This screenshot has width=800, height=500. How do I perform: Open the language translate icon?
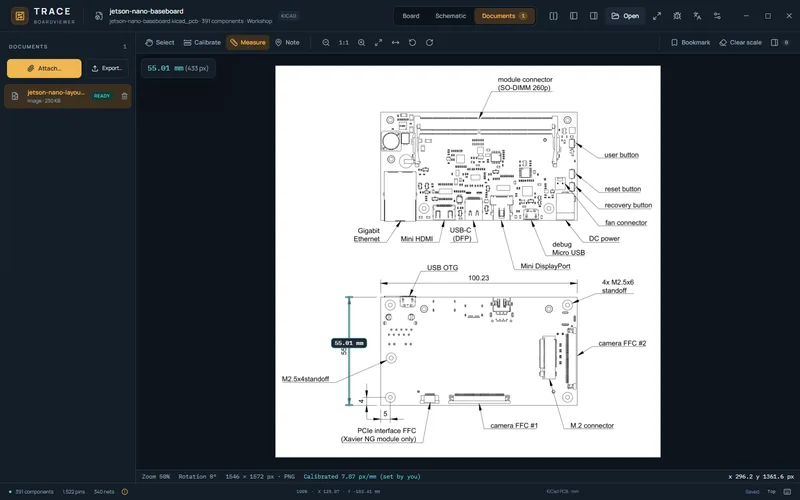click(x=697, y=16)
